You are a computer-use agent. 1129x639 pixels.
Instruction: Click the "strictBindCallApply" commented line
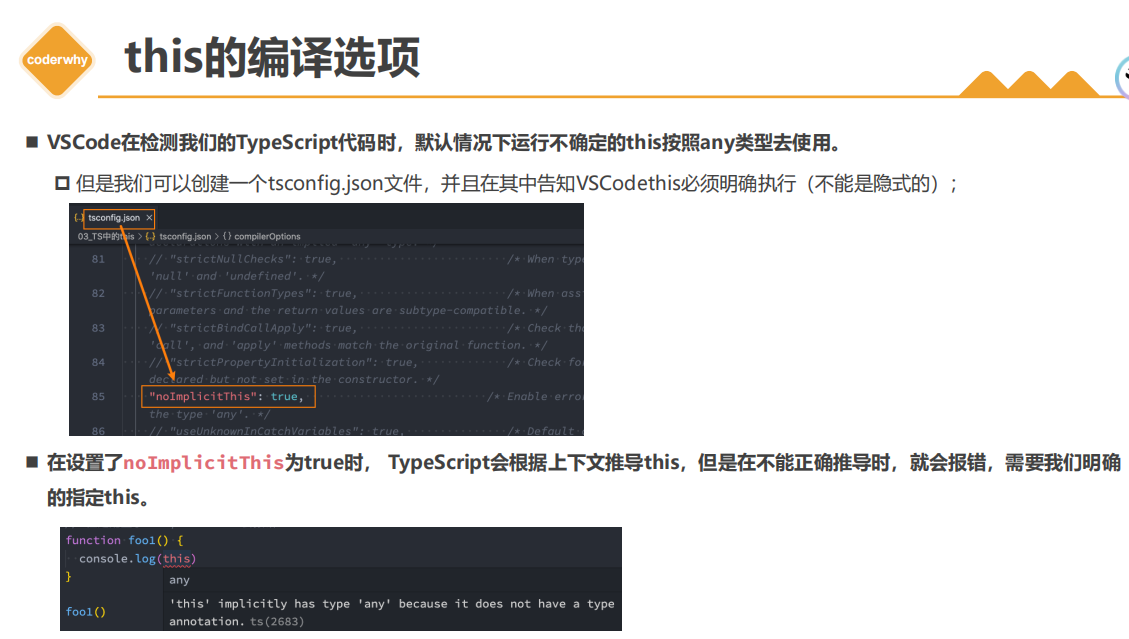pyautogui.click(x=253, y=328)
